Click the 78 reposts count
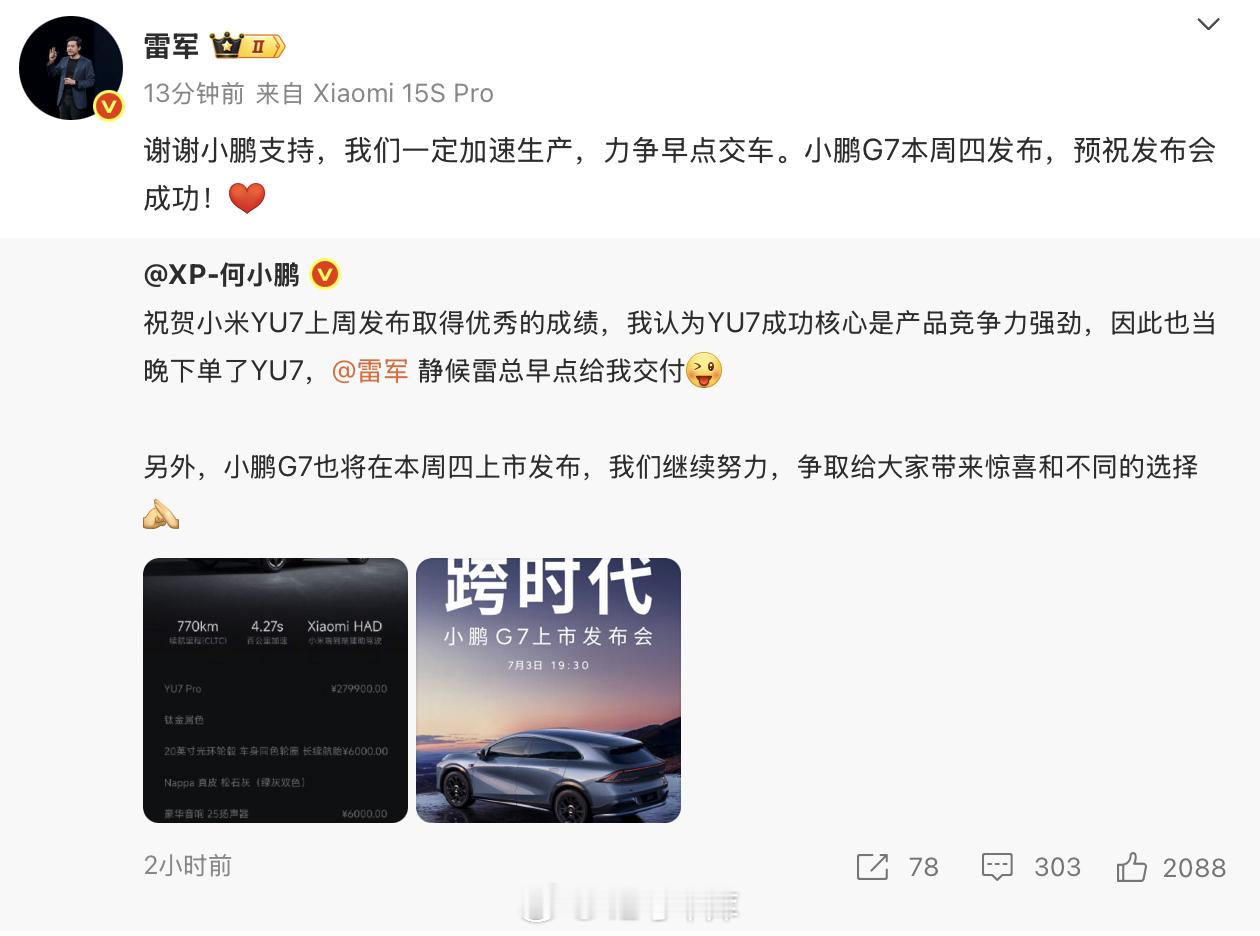 [x=924, y=867]
